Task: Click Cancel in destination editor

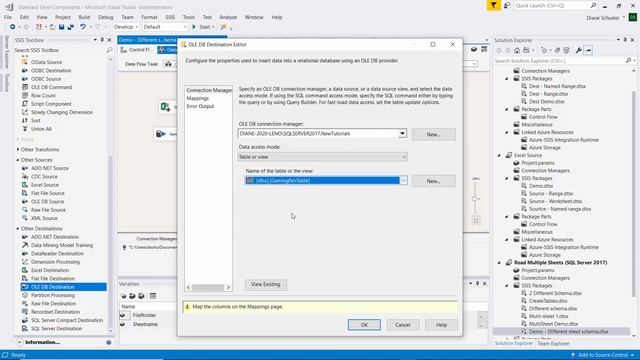Action: click(402, 325)
